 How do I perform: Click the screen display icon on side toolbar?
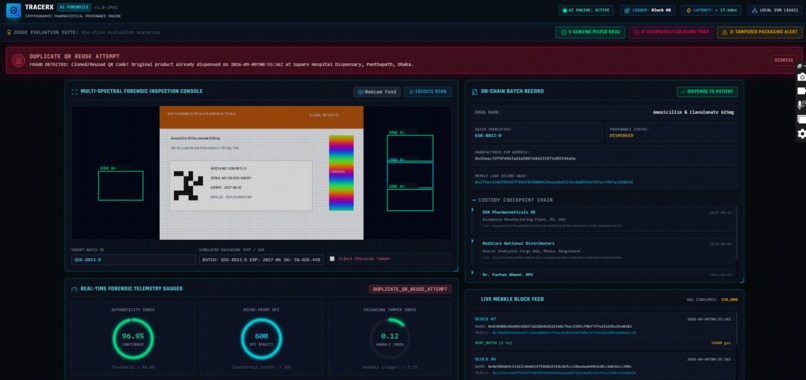(801, 119)
